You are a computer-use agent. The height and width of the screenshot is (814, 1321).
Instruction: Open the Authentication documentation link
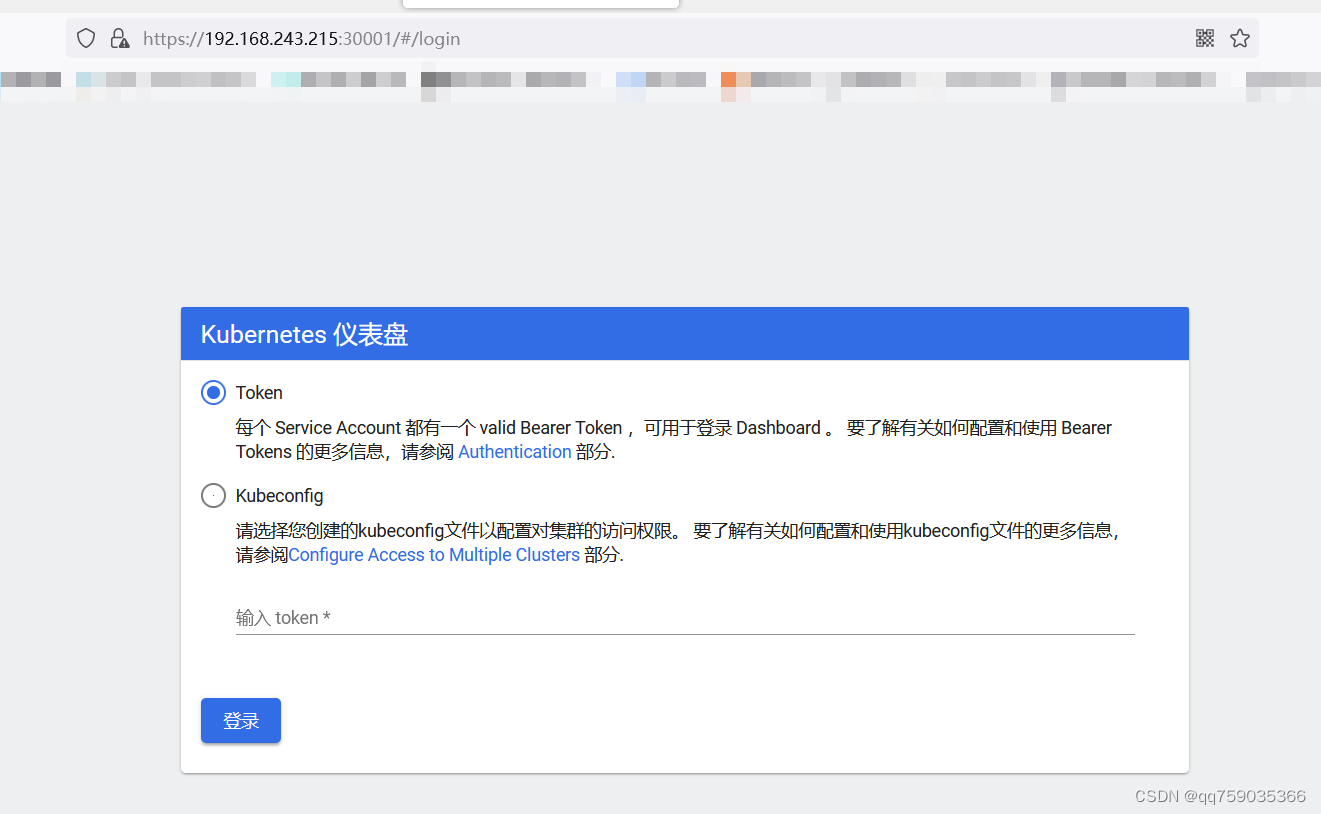click(x=515, y=452)
